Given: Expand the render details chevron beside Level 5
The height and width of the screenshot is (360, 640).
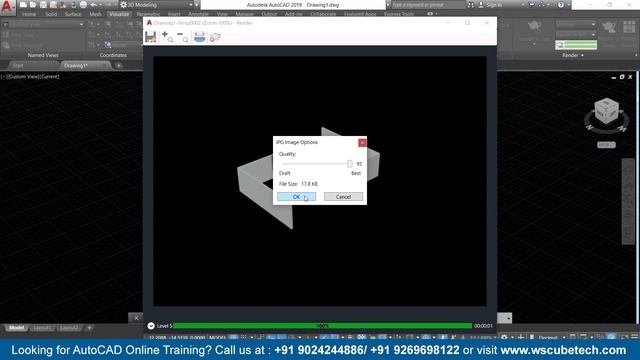Looking at the screenshot, I should (151, 326).
